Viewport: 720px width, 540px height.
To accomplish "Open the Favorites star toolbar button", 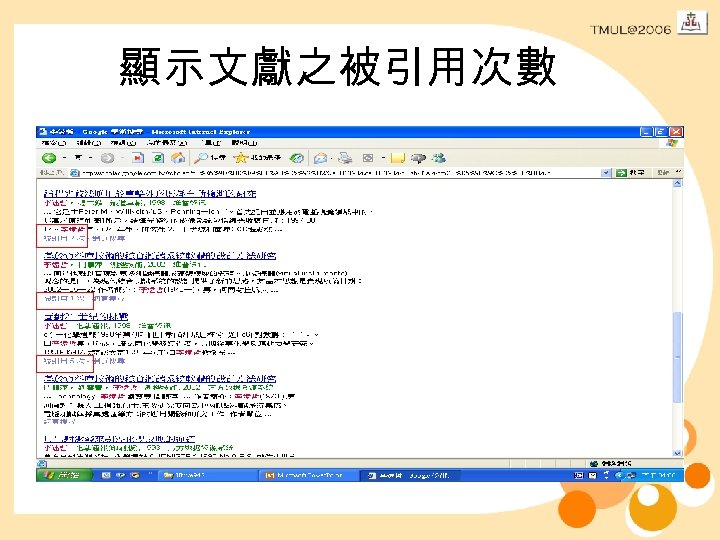I will (x=257, y=158).
